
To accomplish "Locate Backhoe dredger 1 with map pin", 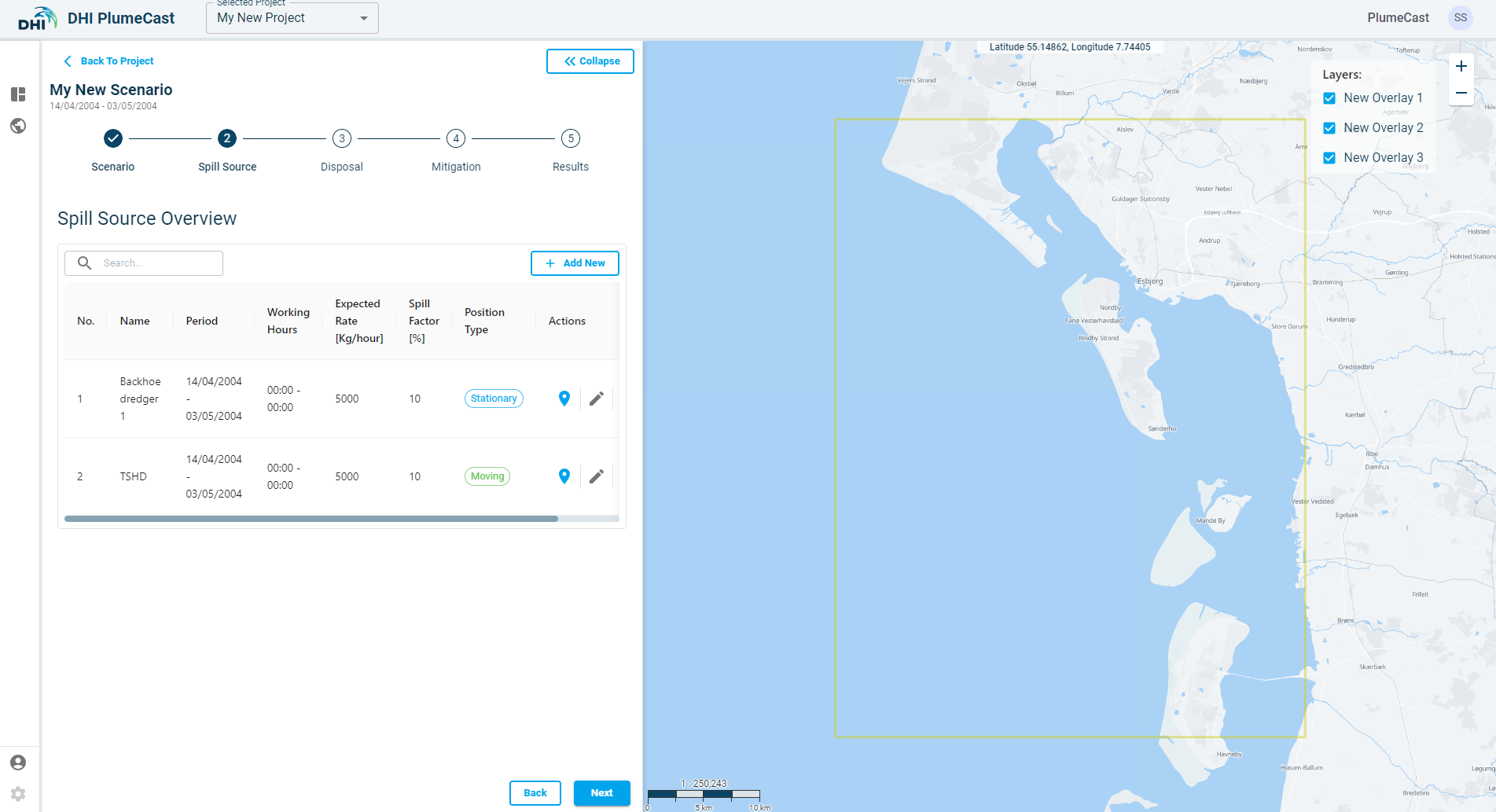I will click(564, 399).
